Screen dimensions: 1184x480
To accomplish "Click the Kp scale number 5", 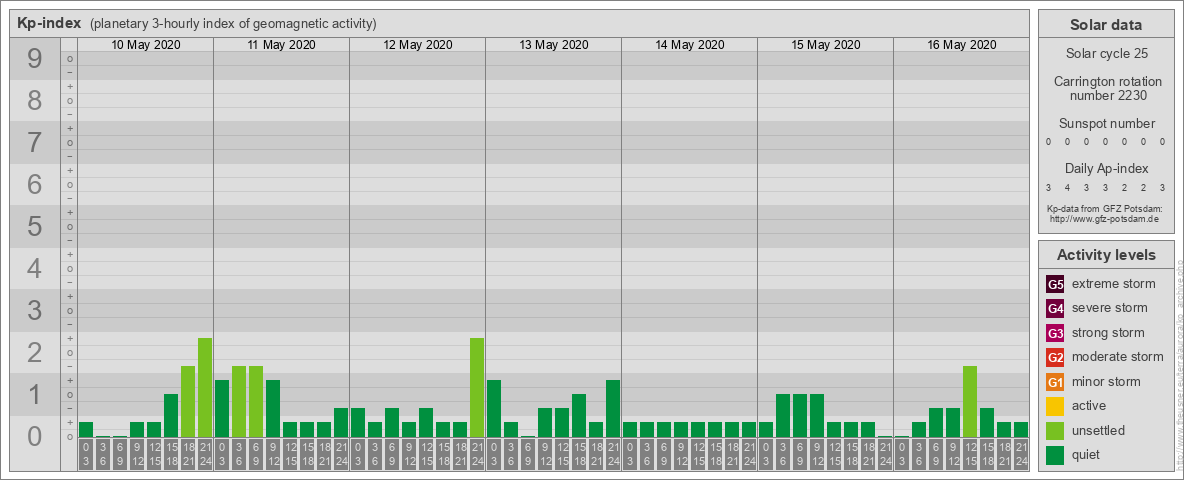I will click(35, 226).
